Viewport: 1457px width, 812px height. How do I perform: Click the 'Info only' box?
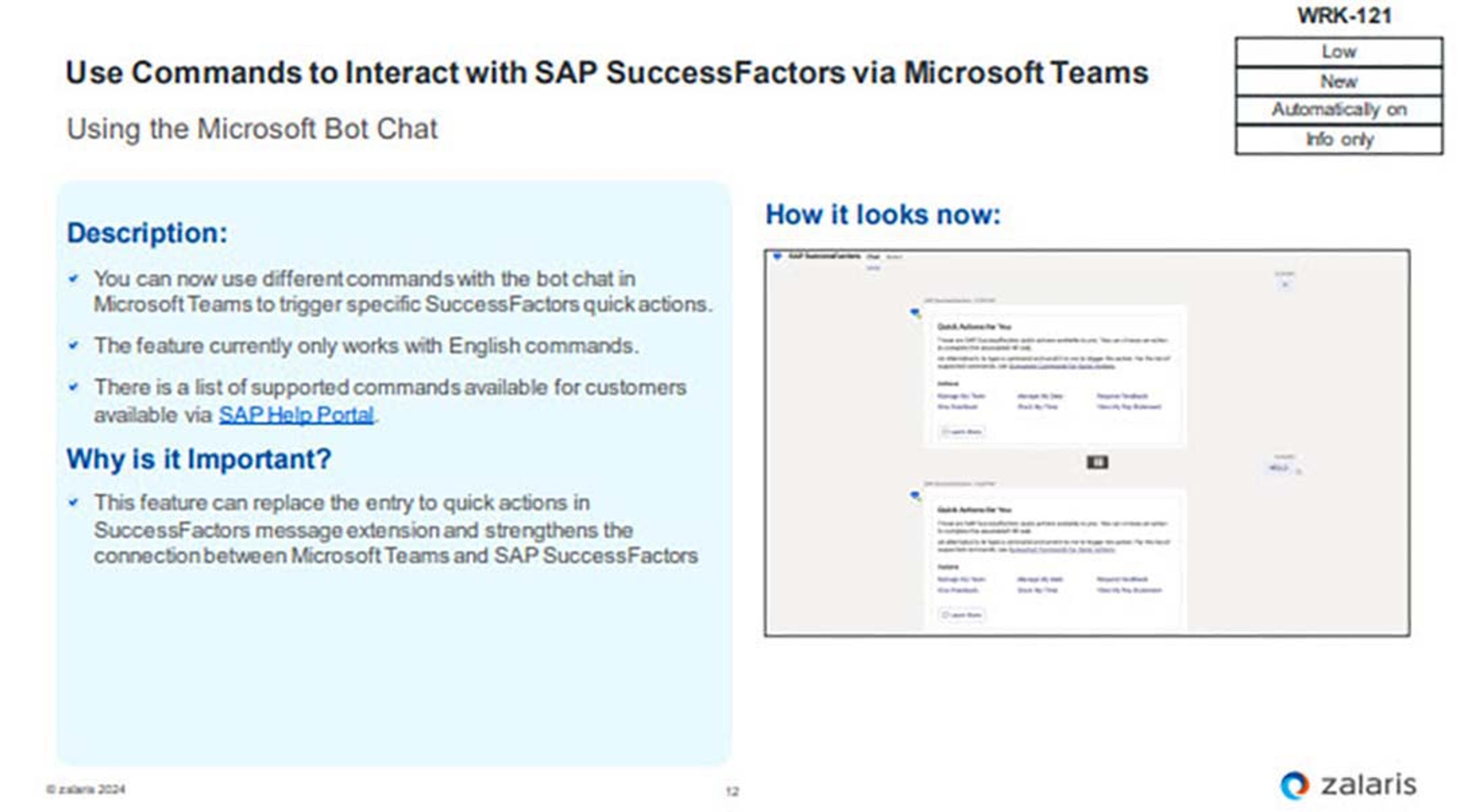click(x=1339, y=139)
